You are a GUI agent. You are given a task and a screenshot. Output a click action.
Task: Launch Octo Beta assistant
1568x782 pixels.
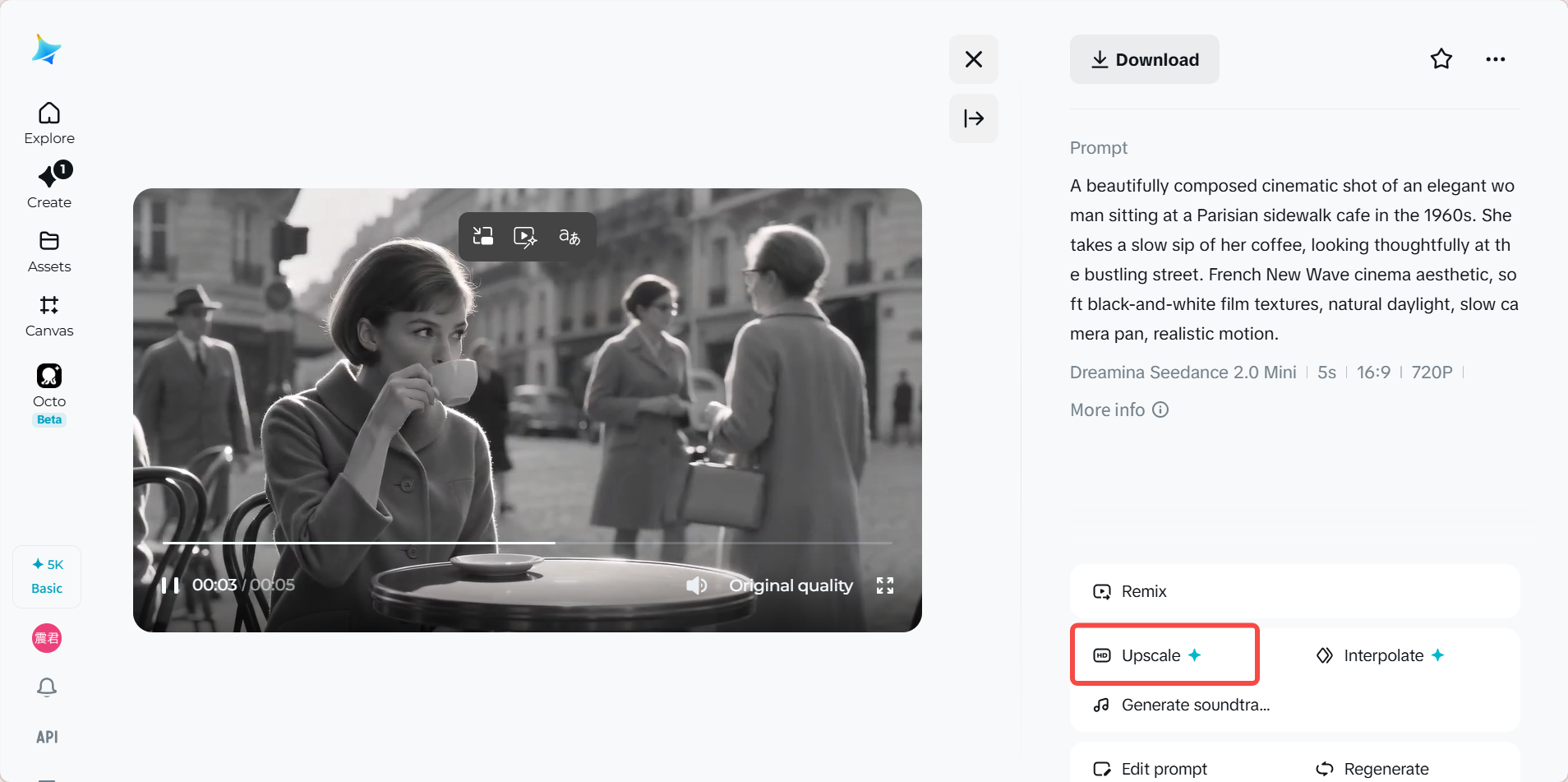click(49, 394)
